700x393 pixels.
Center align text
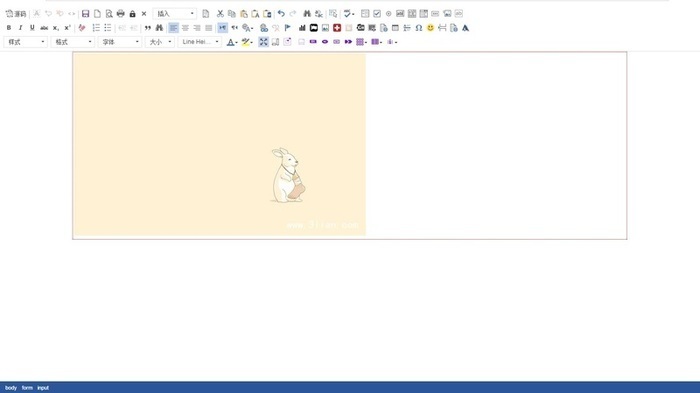point(185,28)
